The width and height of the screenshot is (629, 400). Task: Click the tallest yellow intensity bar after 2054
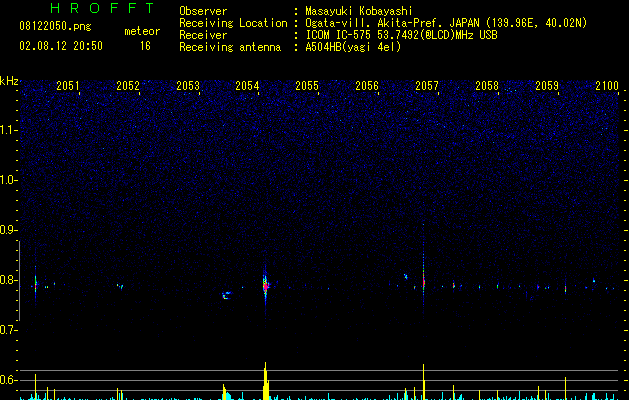pos(266,381)
